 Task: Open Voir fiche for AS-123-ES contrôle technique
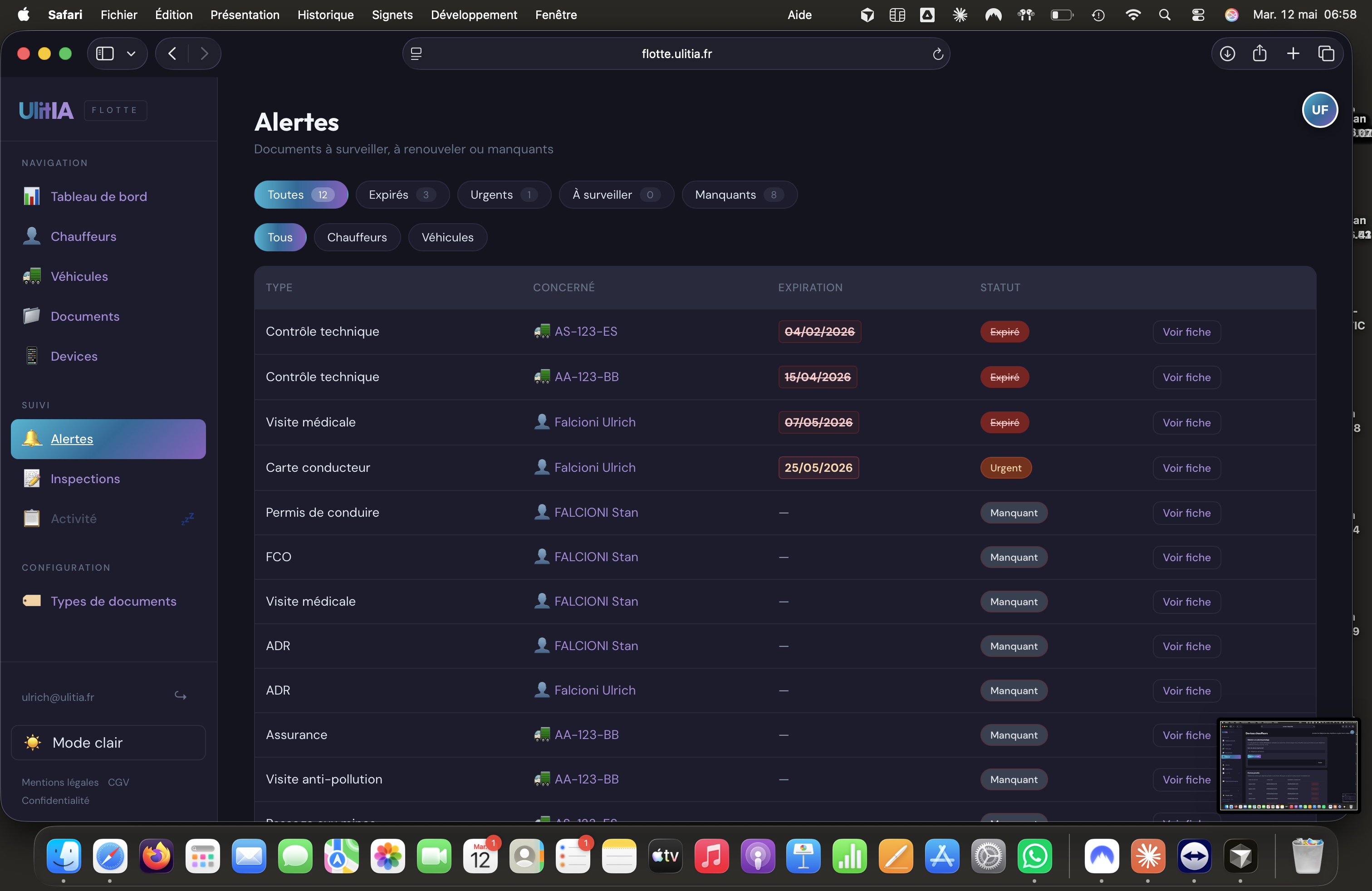(x=1186, y=332)
